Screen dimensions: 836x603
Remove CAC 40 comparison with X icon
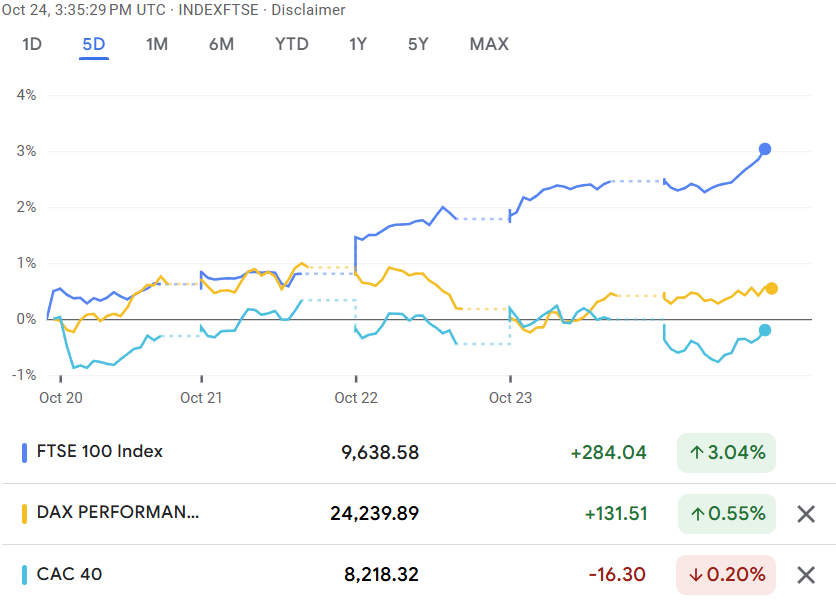[x=806, y=575]
